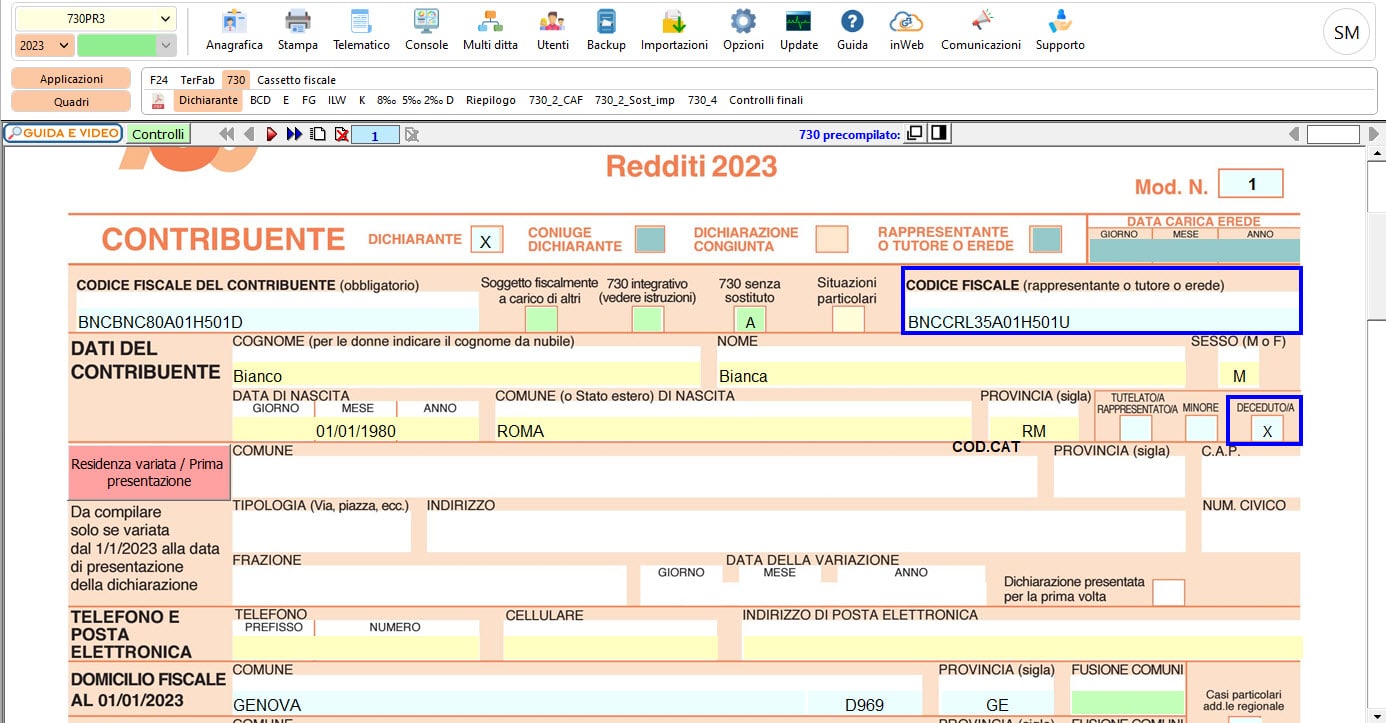Click the Quadri button
Image resolution: width=1386 pixels, height=723 pixels.
(71, 102)
